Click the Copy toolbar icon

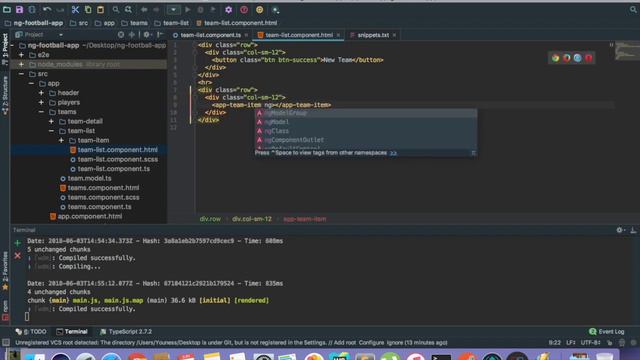(x=88, y=9)
